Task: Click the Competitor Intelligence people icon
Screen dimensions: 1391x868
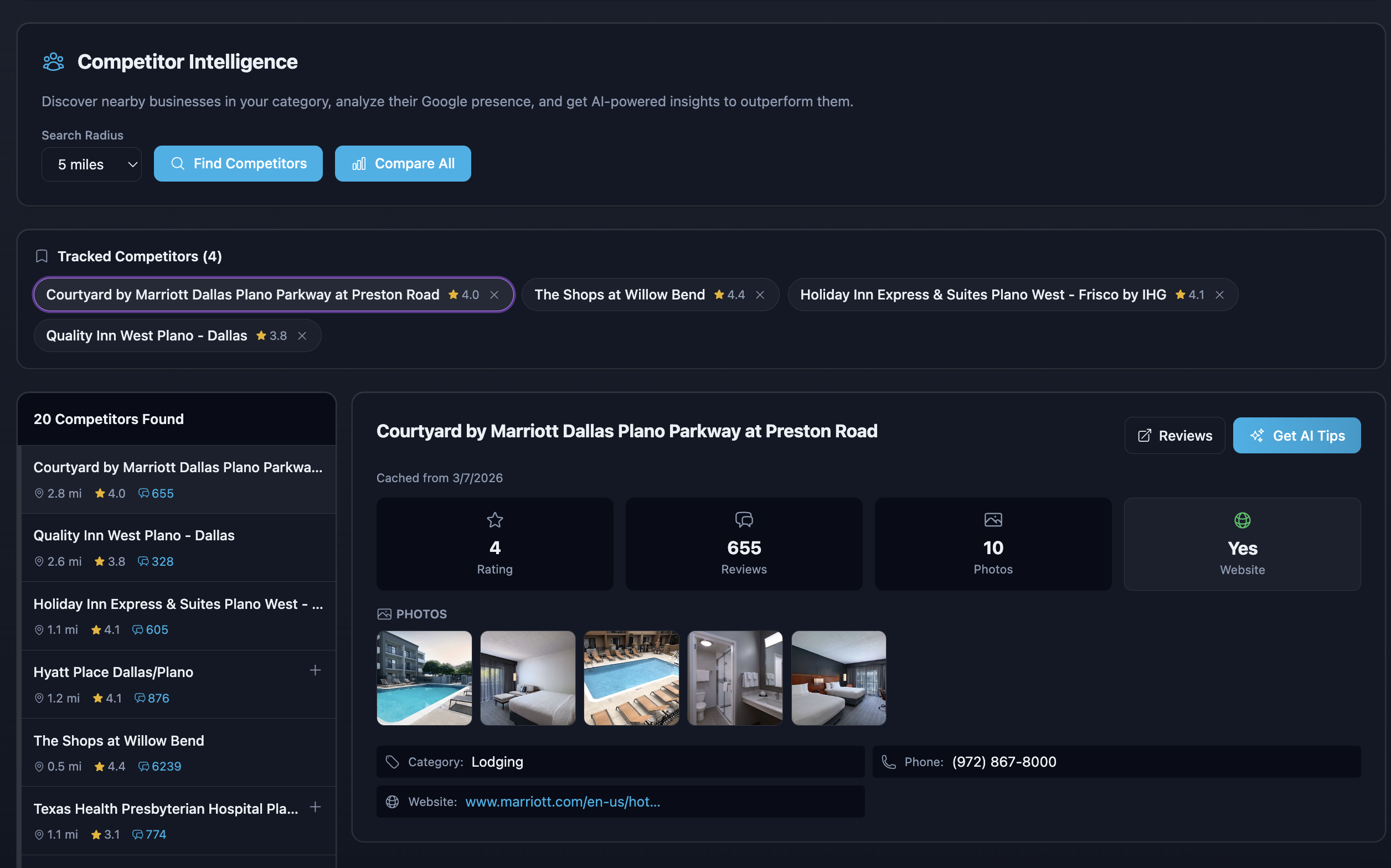Action: click(x=53, y=61)
